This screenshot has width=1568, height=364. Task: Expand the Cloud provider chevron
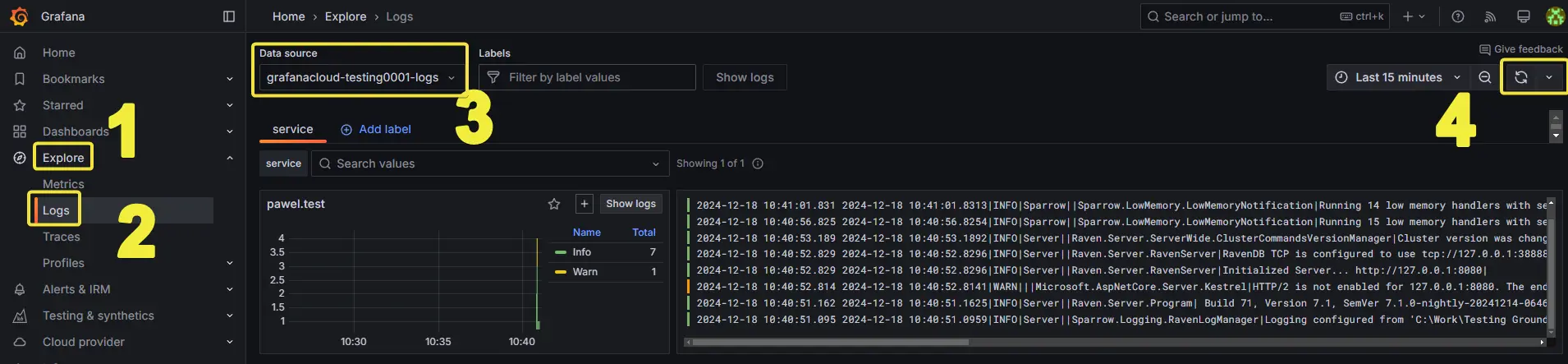pyautogui.click(x=230, y=342)
